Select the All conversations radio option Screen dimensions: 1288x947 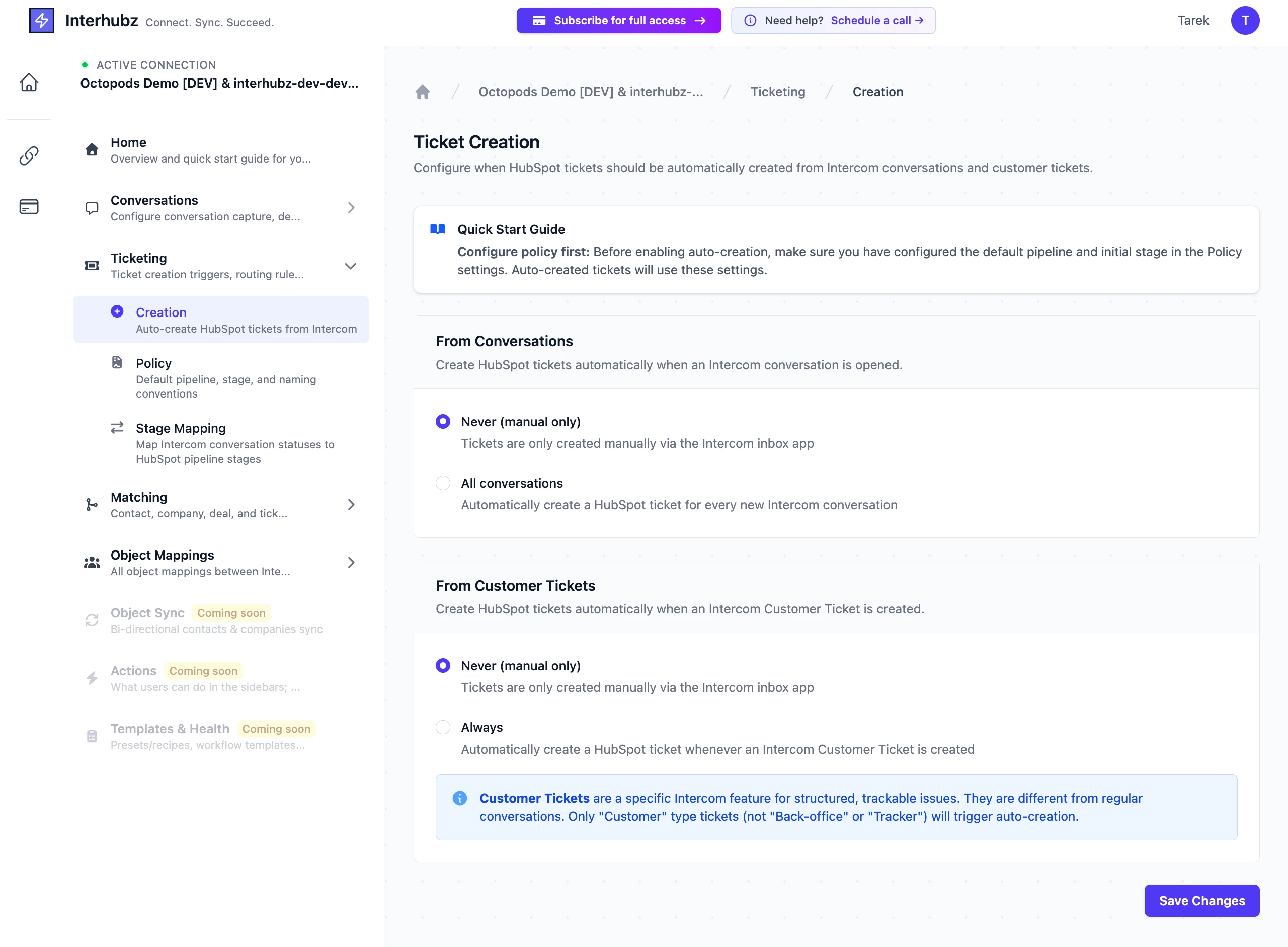click(x=443, y=483)
